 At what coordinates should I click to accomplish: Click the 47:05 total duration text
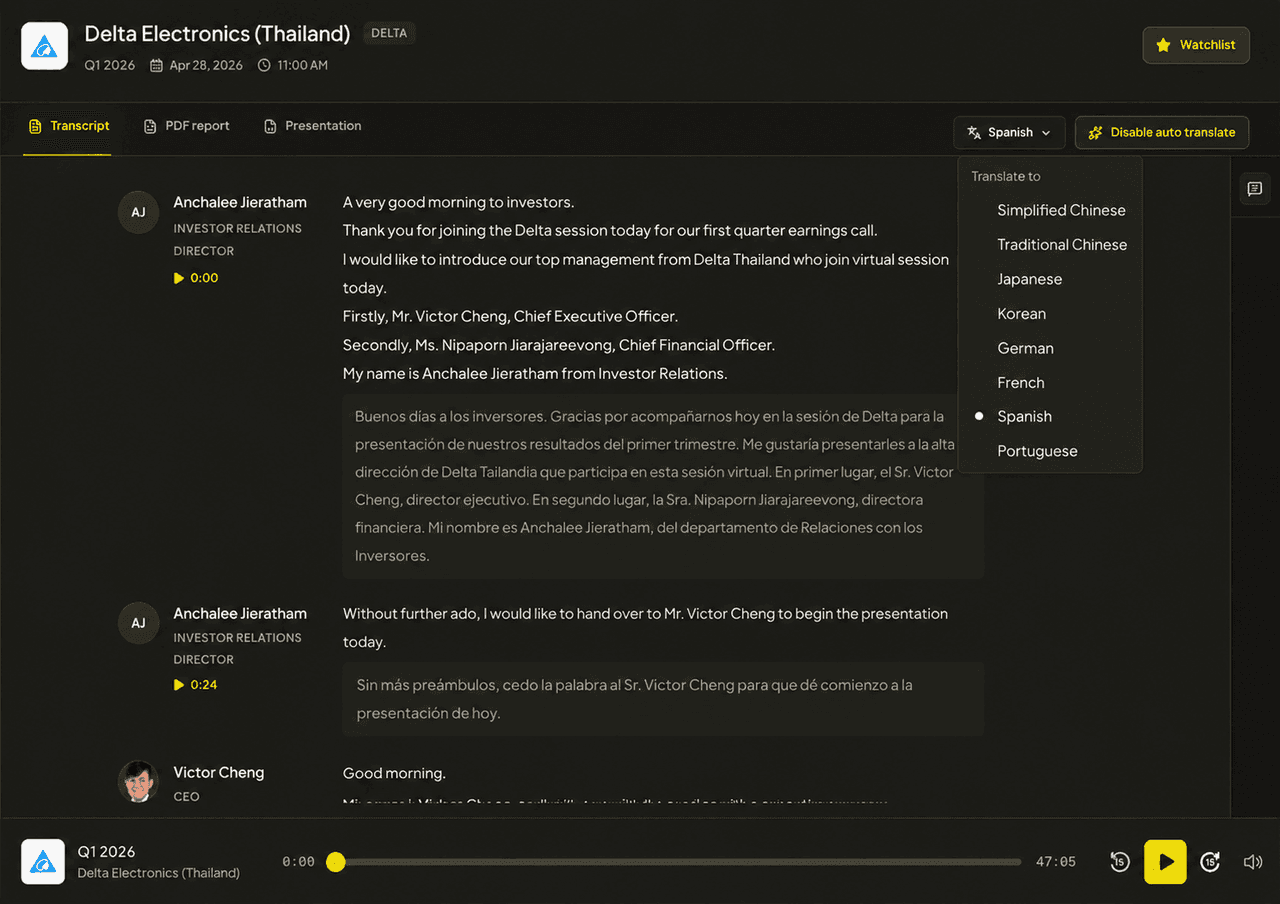1056,862
